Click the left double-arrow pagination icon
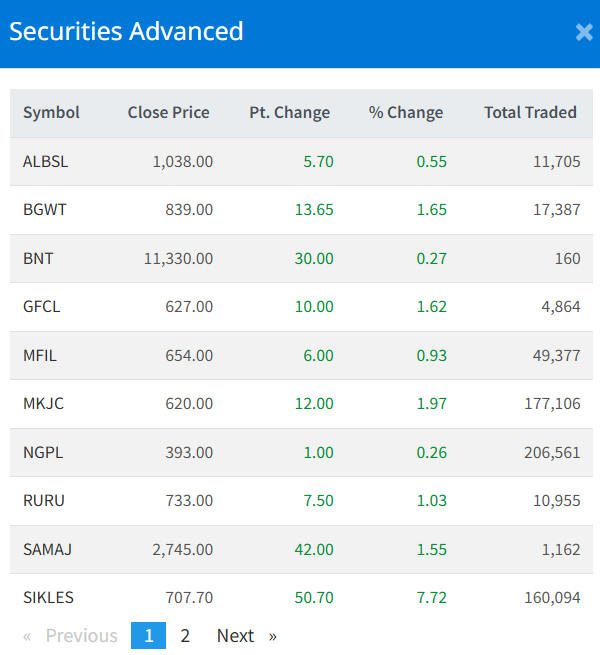The height and width of the screenshot is (655, 600). [27, 636]
